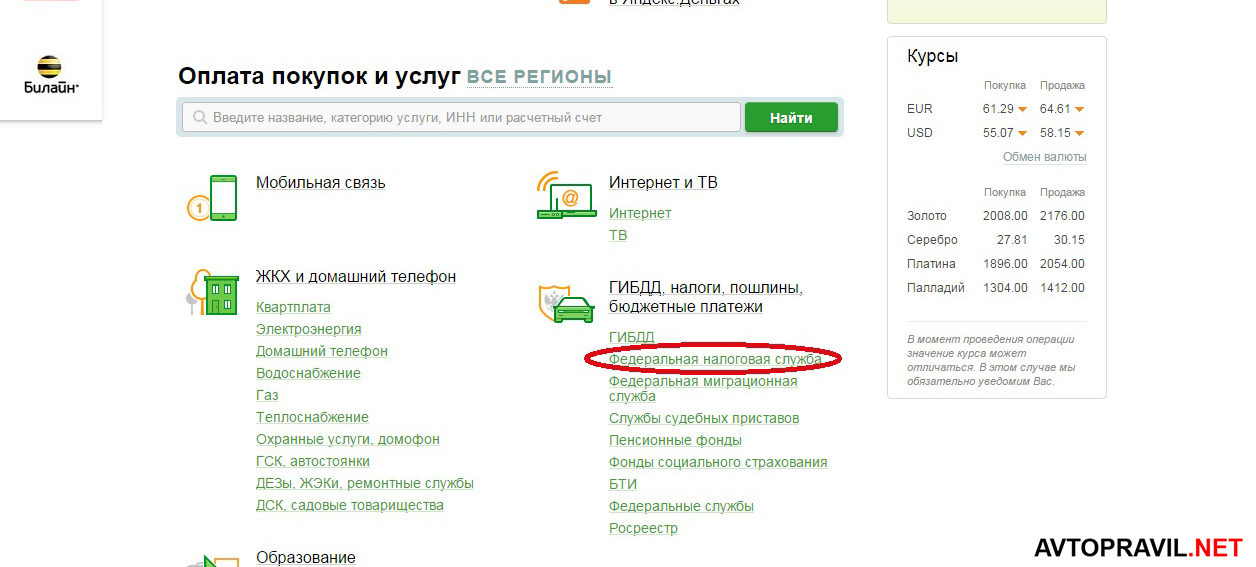This screenshot has height=567, width=1256.
Task: Click the Серебро row label
Action: tap(932, 240)
